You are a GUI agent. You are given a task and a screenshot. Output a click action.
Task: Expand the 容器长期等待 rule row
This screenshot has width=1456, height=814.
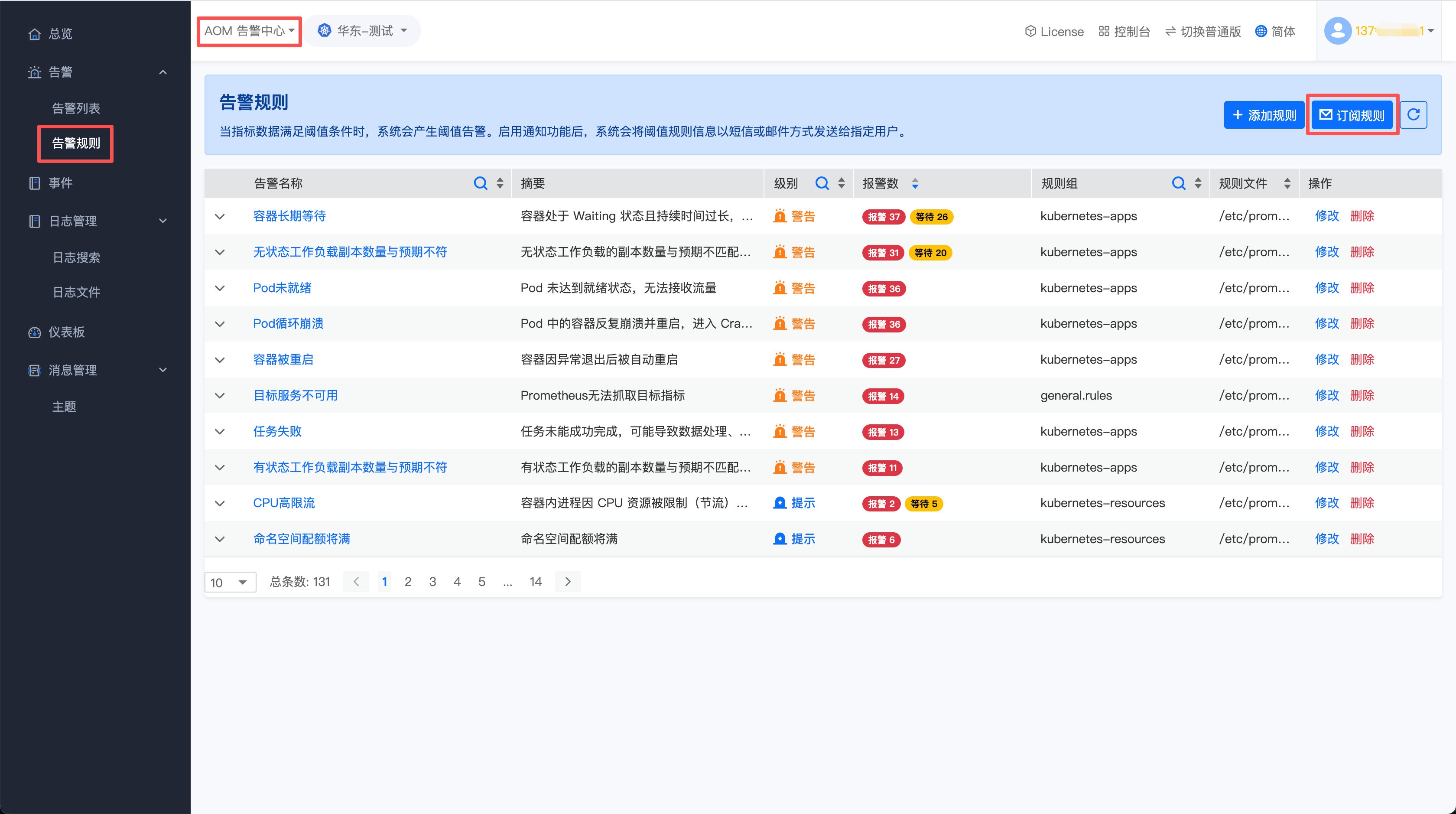220,216
